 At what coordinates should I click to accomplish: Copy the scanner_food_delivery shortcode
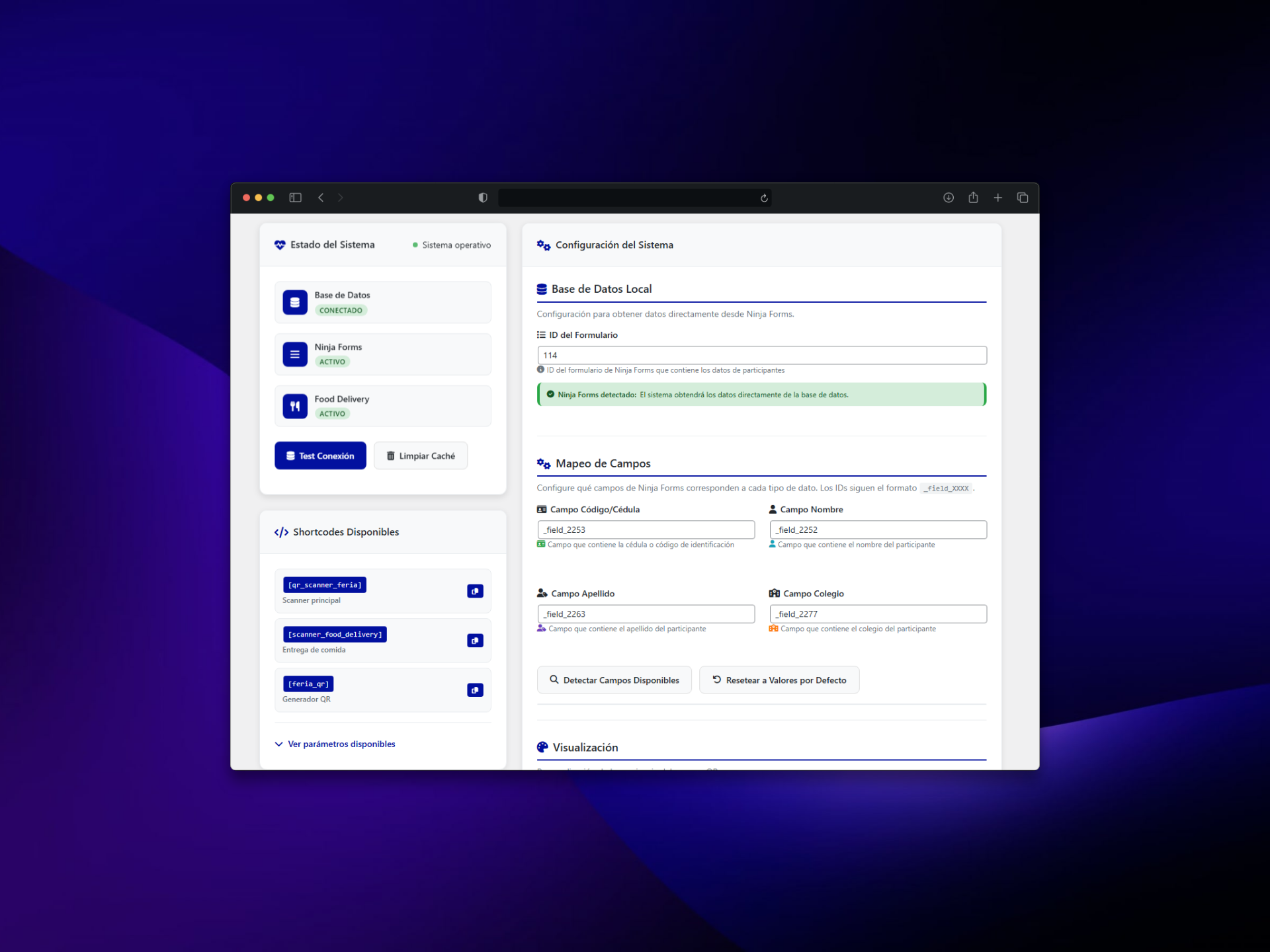coord(475,641)
